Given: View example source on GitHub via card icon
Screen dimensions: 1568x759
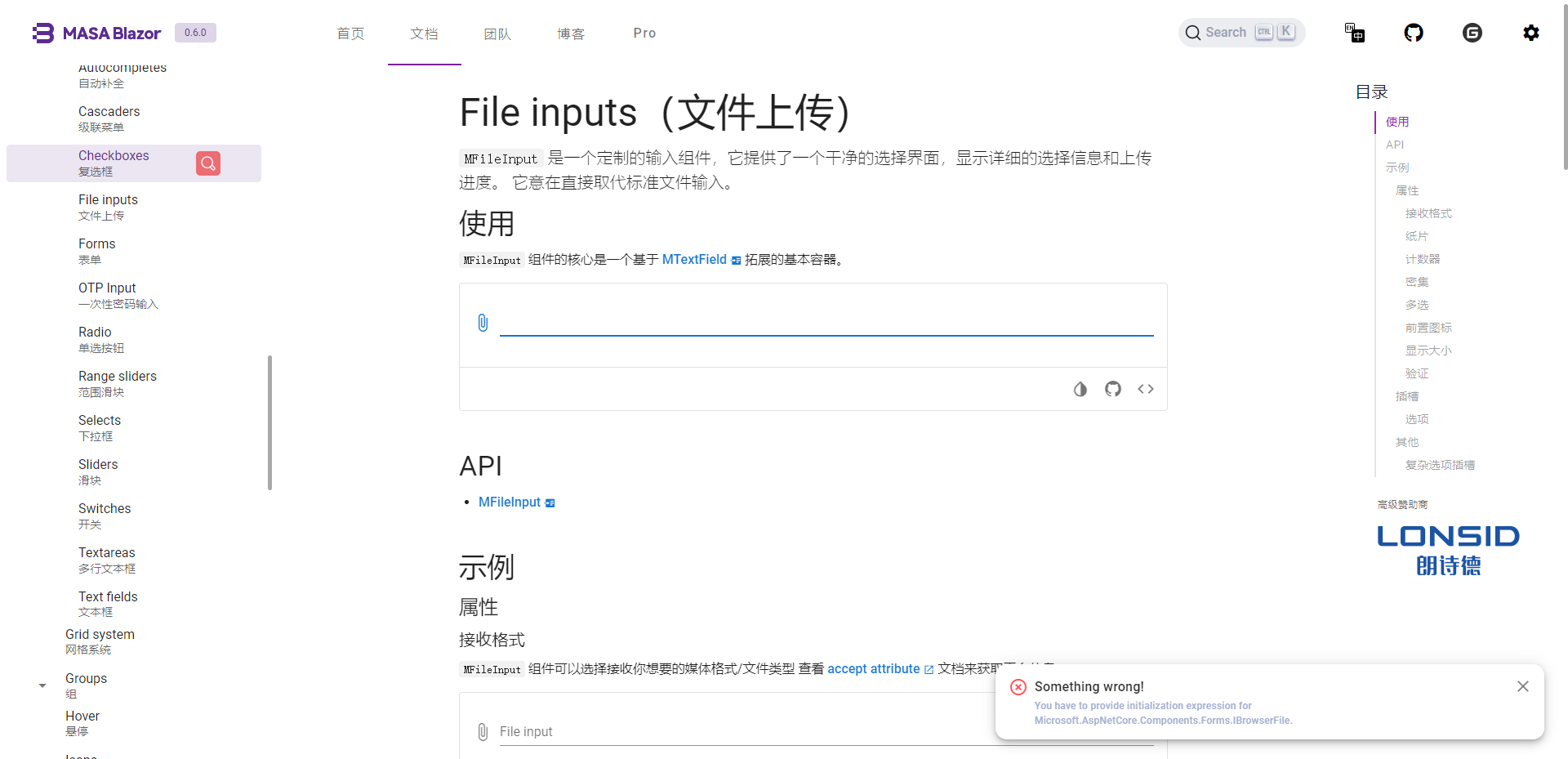Looking at the screenshot, I should 1112,389.
